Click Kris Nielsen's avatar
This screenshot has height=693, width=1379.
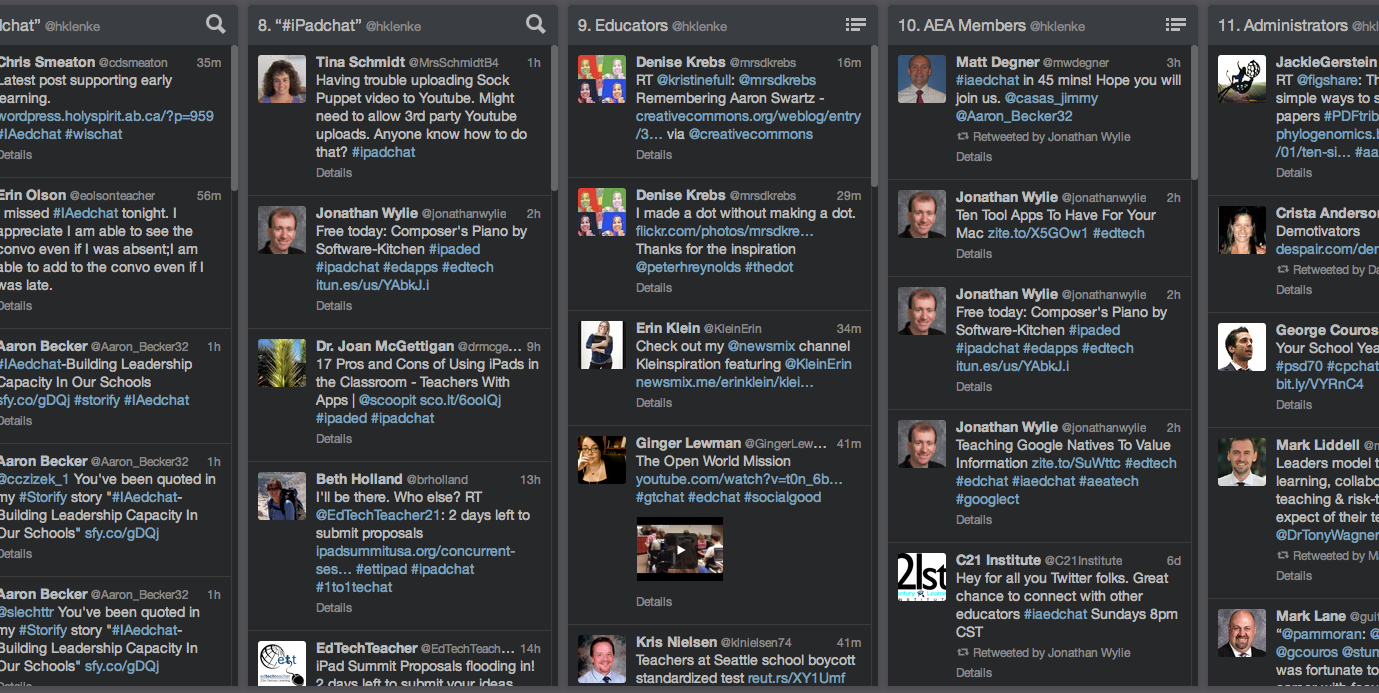(x=602, y=659)
